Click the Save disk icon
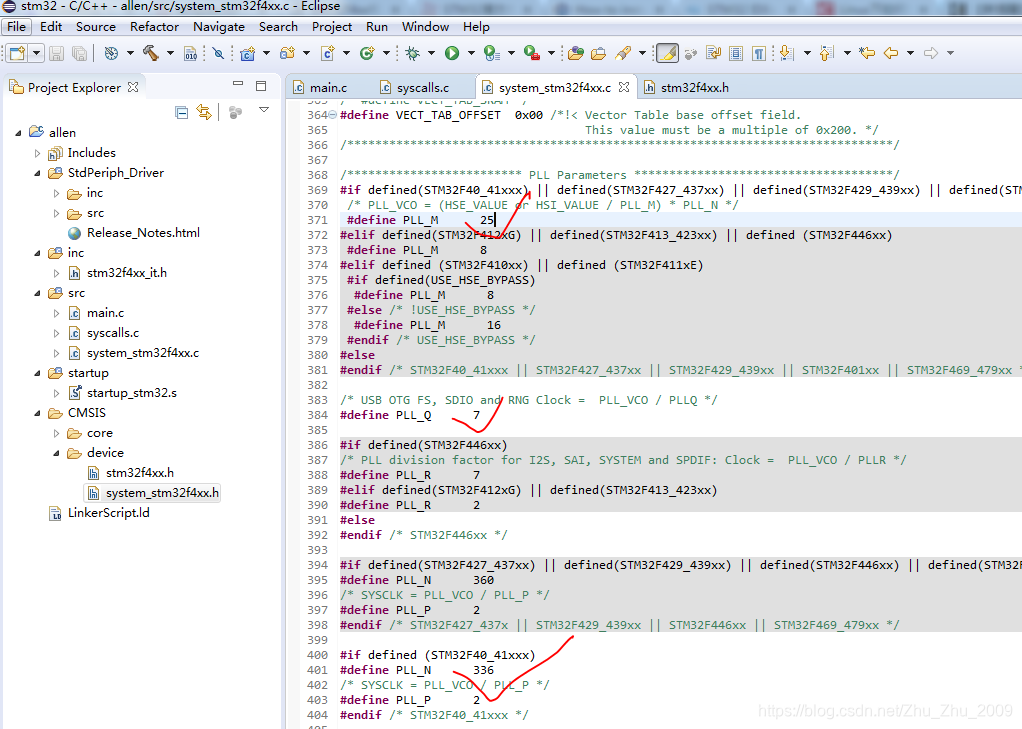 pos(57,53)
